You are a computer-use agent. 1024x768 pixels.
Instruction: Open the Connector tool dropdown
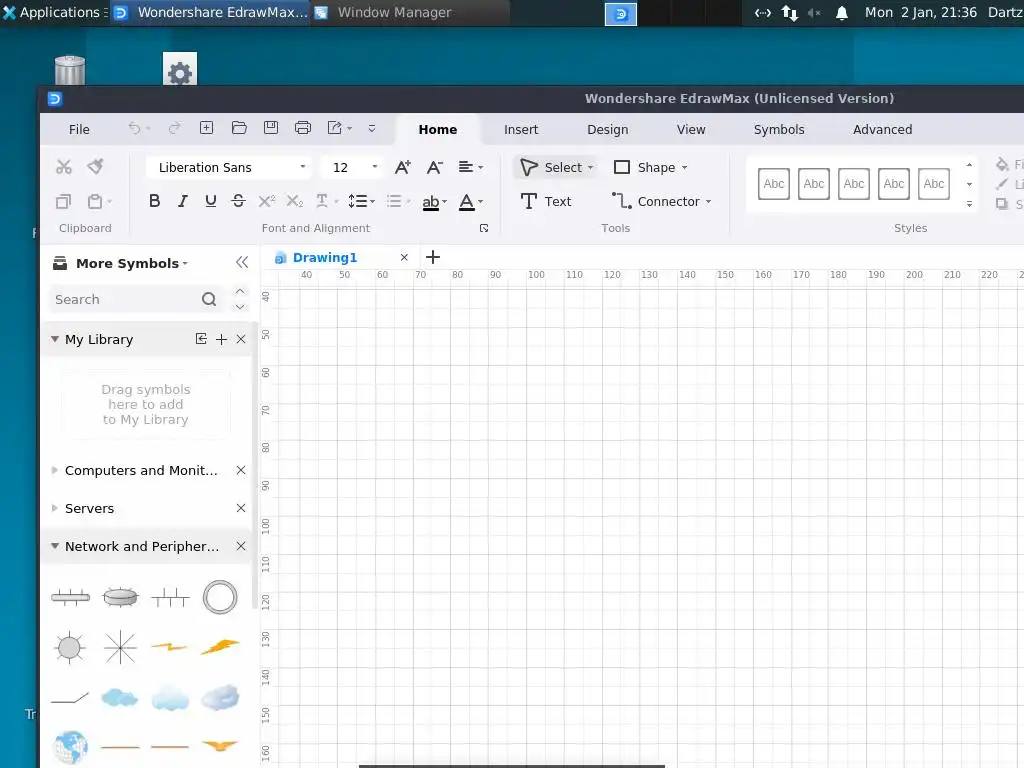pos(709,202)
